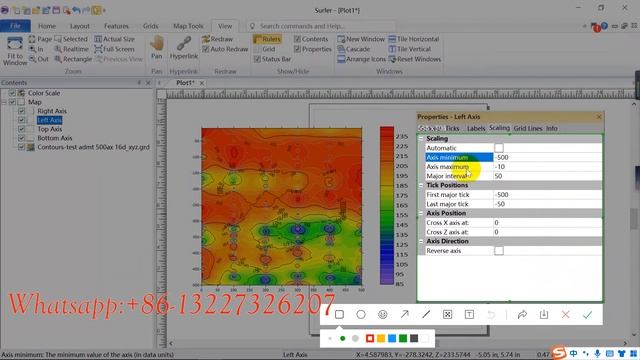Toggle the Contents panel checkbox

click(297, 39)
